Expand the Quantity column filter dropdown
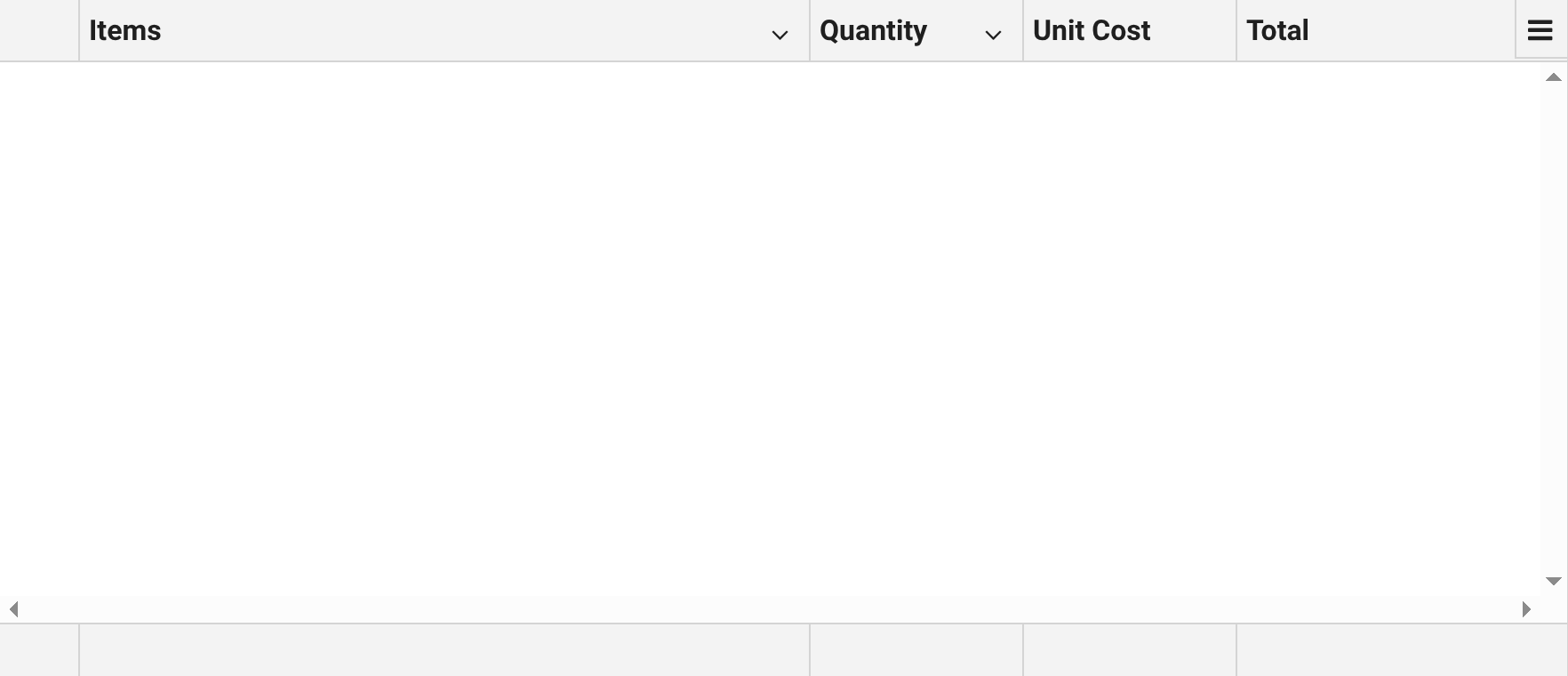 [995, 36]
